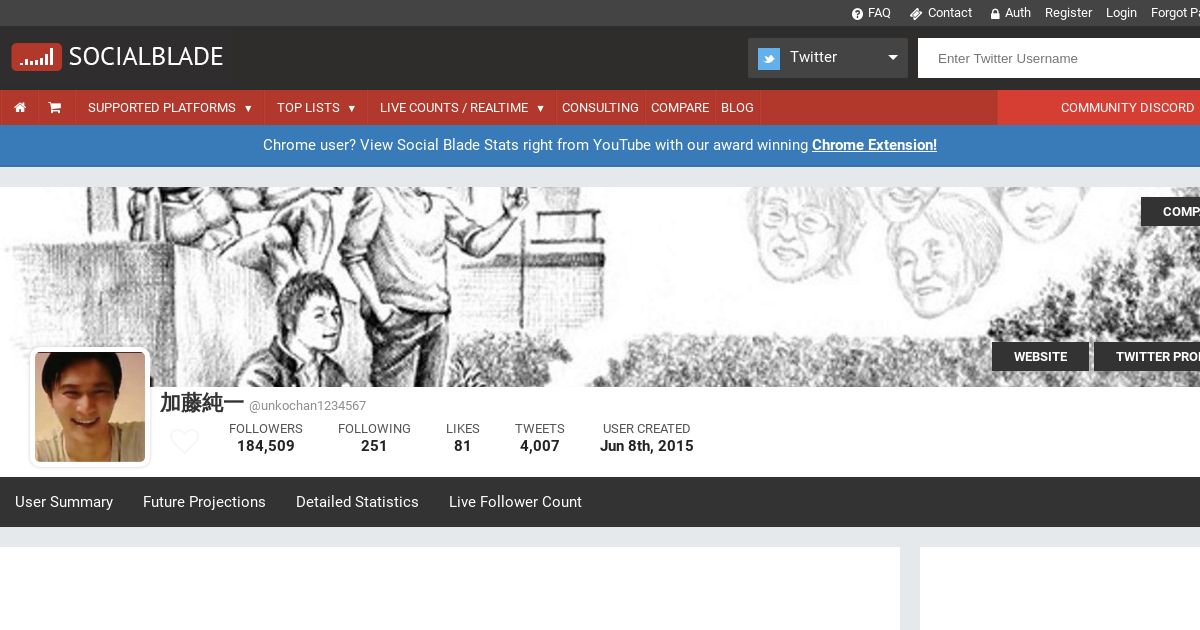Click the user profile avatar photo
Screen dimensions: 1200x630
[x=90, y=407]
